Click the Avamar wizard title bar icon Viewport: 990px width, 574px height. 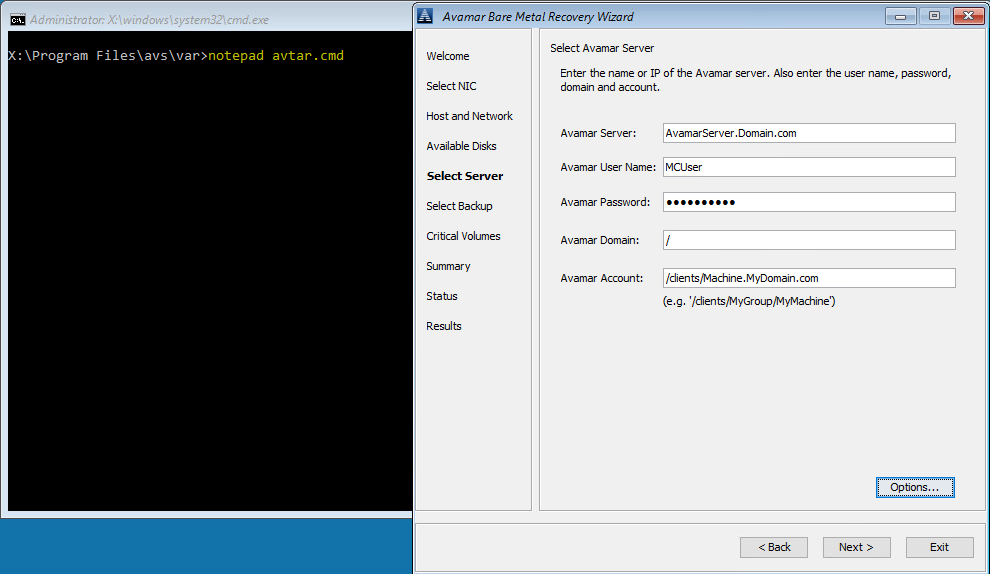tap(426, 16)
